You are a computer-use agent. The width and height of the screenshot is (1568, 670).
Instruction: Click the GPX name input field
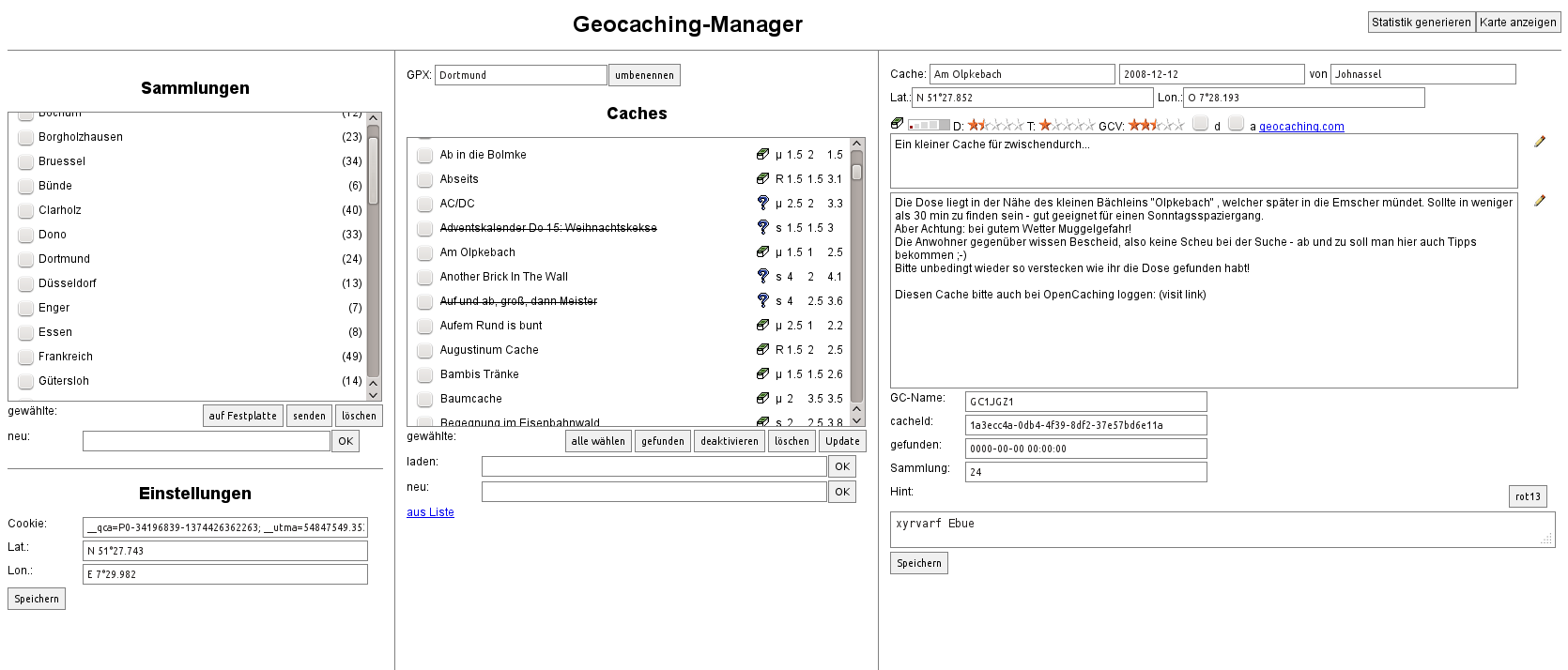pyautogui.click(x=521, y=75)
